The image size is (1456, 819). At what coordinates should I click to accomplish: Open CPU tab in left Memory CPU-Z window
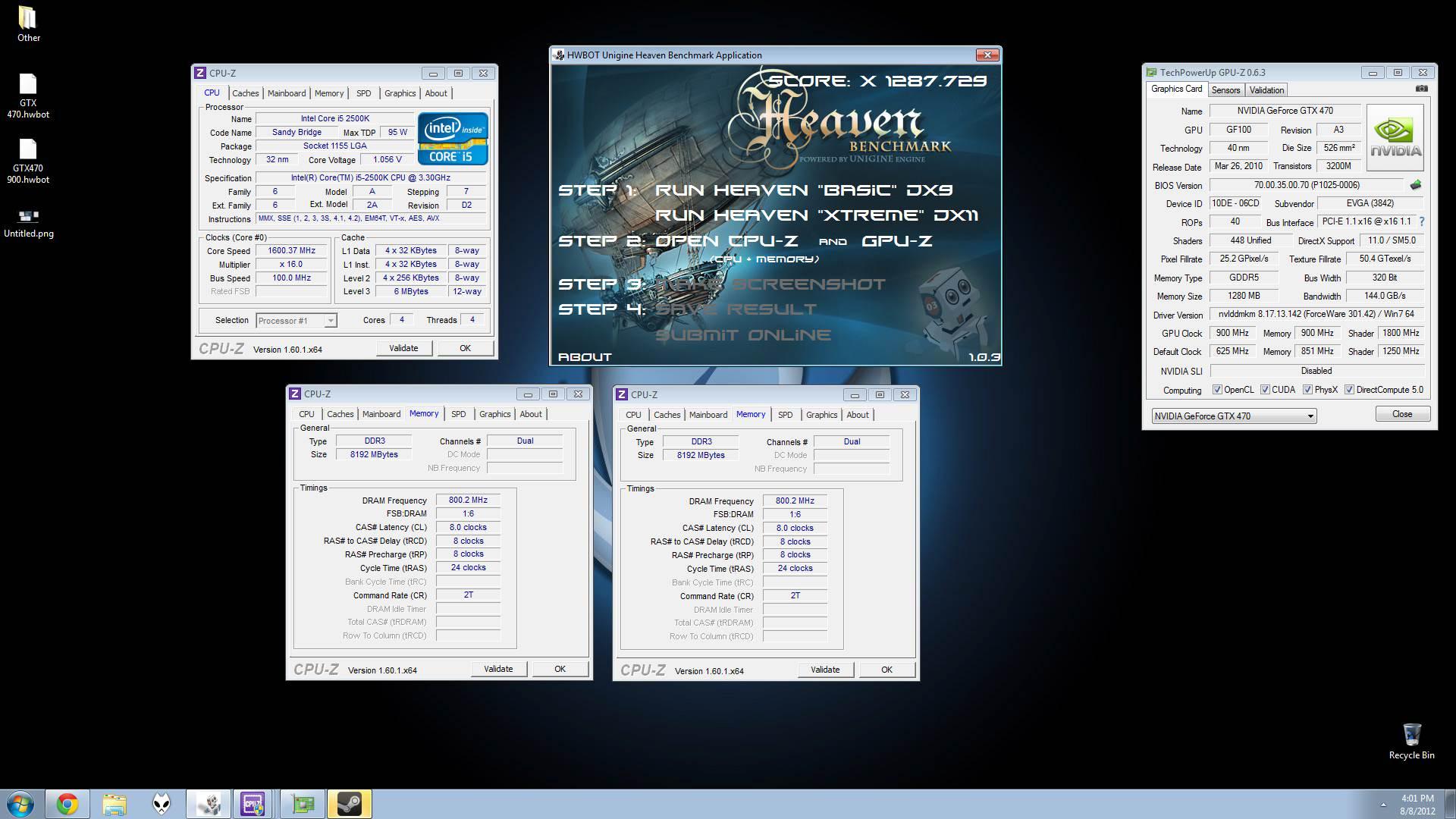tap(306, 414)
